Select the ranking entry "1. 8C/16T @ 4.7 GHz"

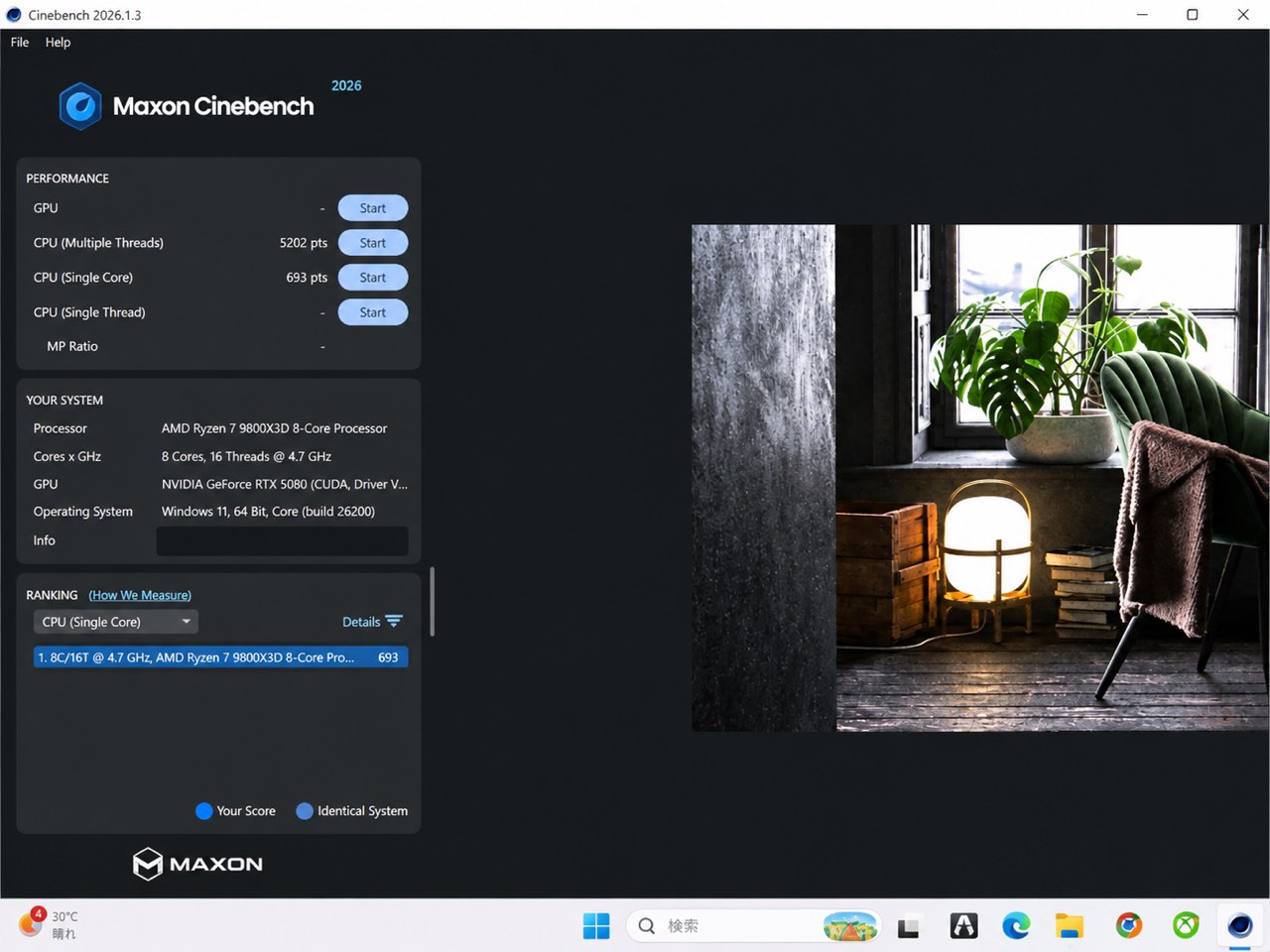pyautogui.click(x=221, y=657)
